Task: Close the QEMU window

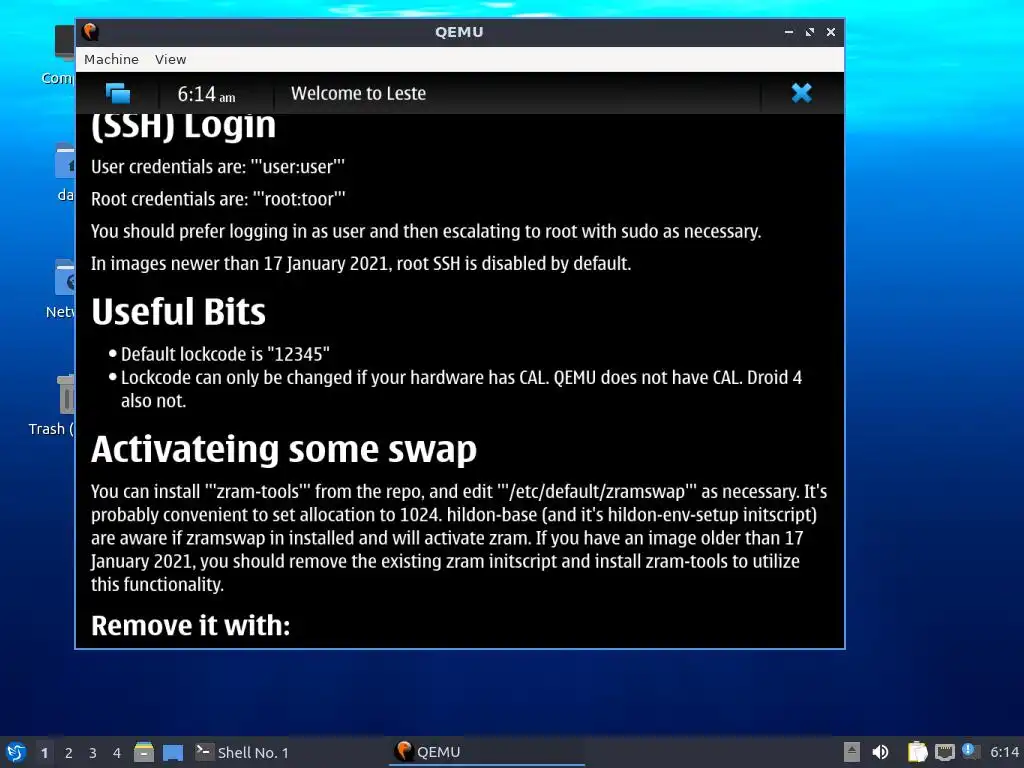Action: 831,32
